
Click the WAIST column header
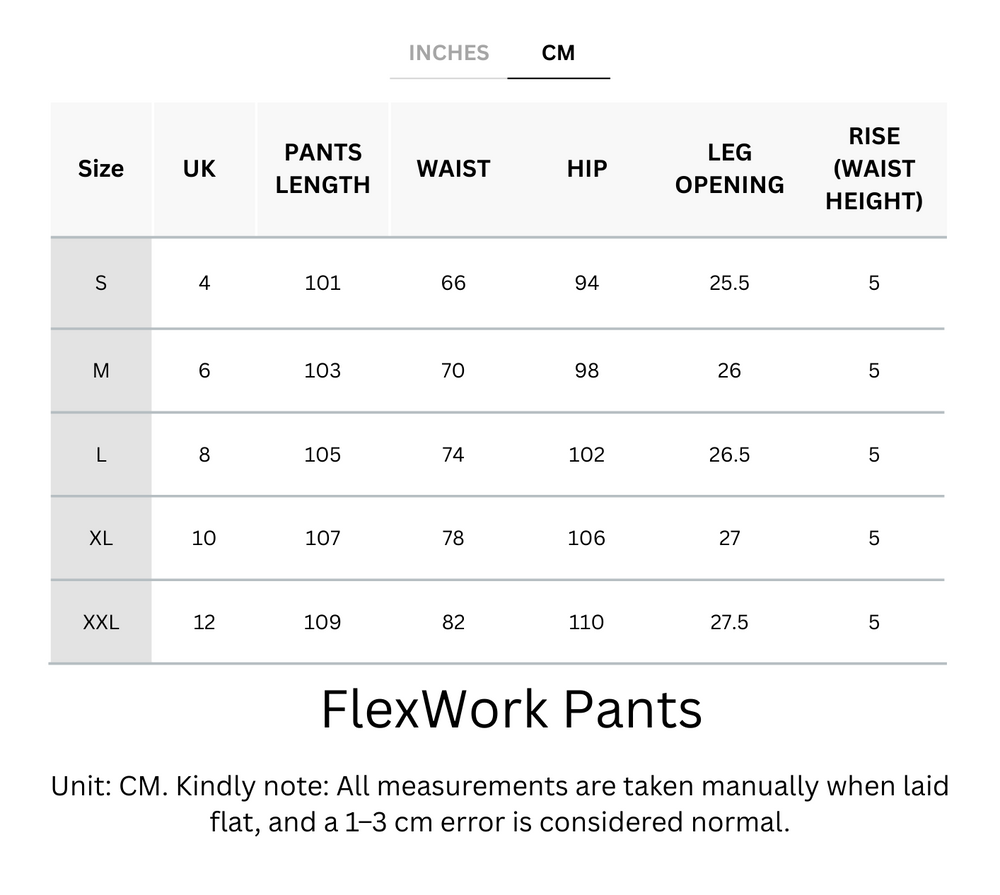453,169
